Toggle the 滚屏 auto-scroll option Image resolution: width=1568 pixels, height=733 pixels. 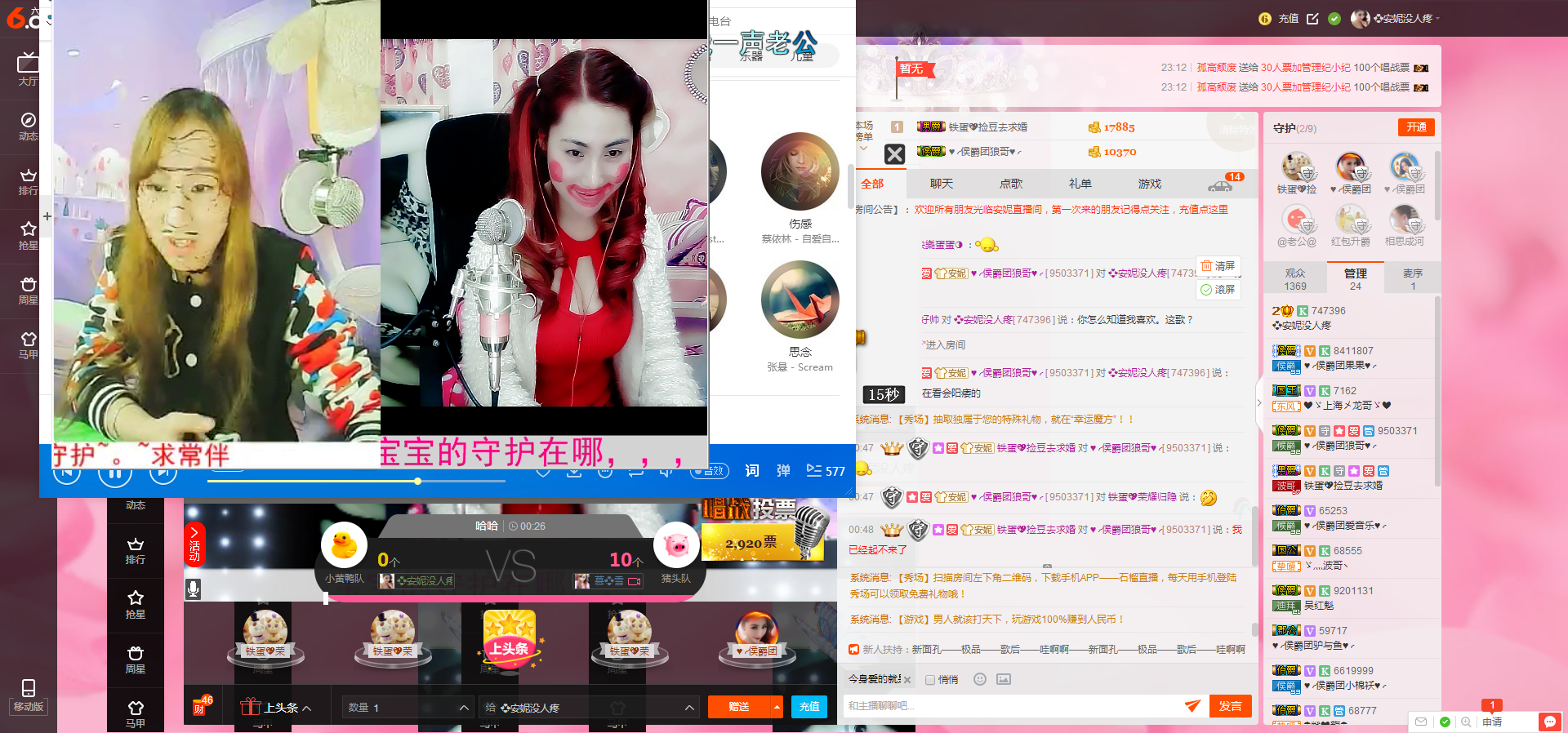coord(1218,290)
